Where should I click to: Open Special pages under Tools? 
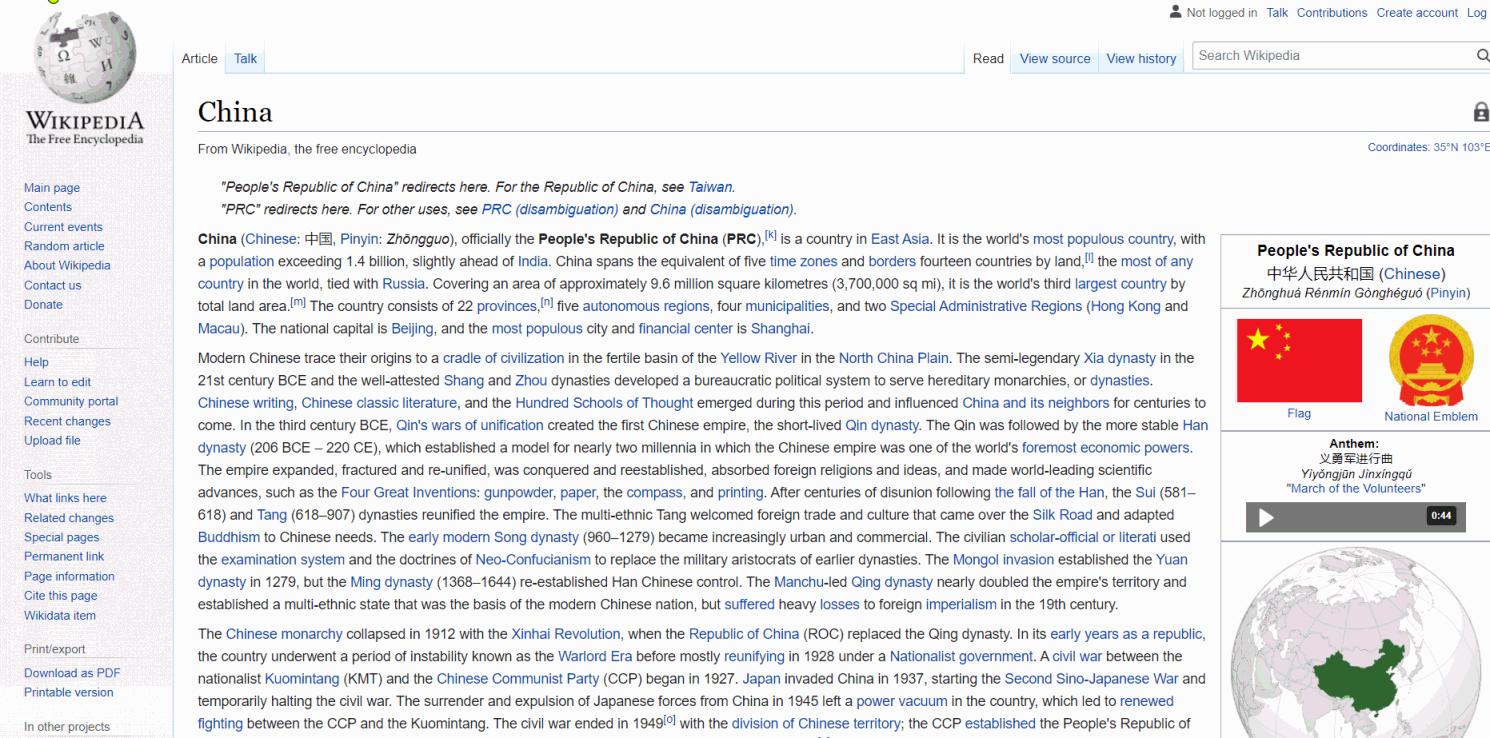click(61, 537)
